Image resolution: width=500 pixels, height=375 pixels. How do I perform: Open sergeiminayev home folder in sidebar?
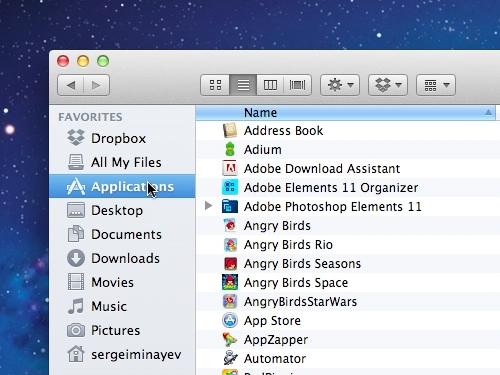point(122,354)
